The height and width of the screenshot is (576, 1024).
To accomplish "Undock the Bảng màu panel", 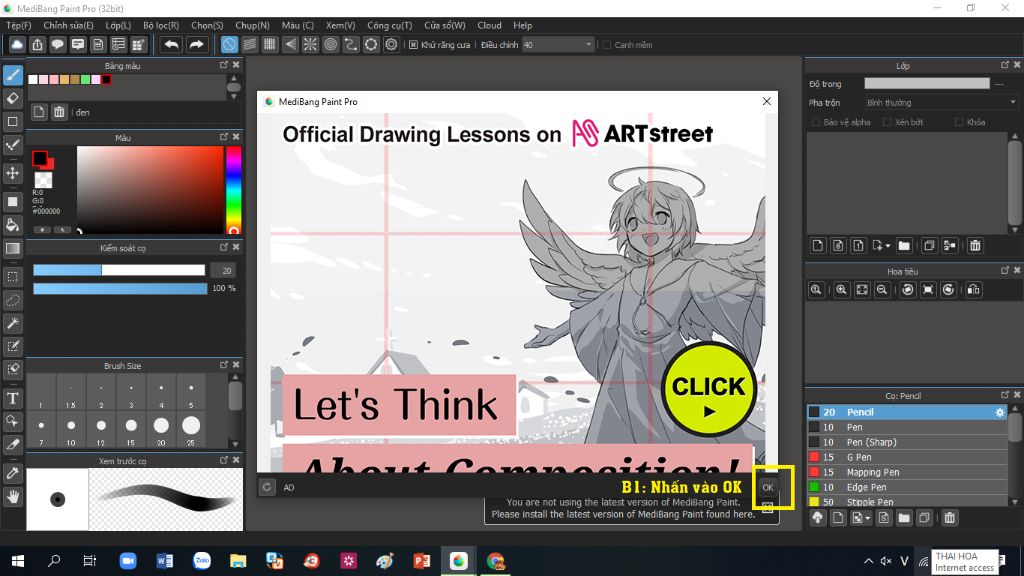I will (224, 65).
